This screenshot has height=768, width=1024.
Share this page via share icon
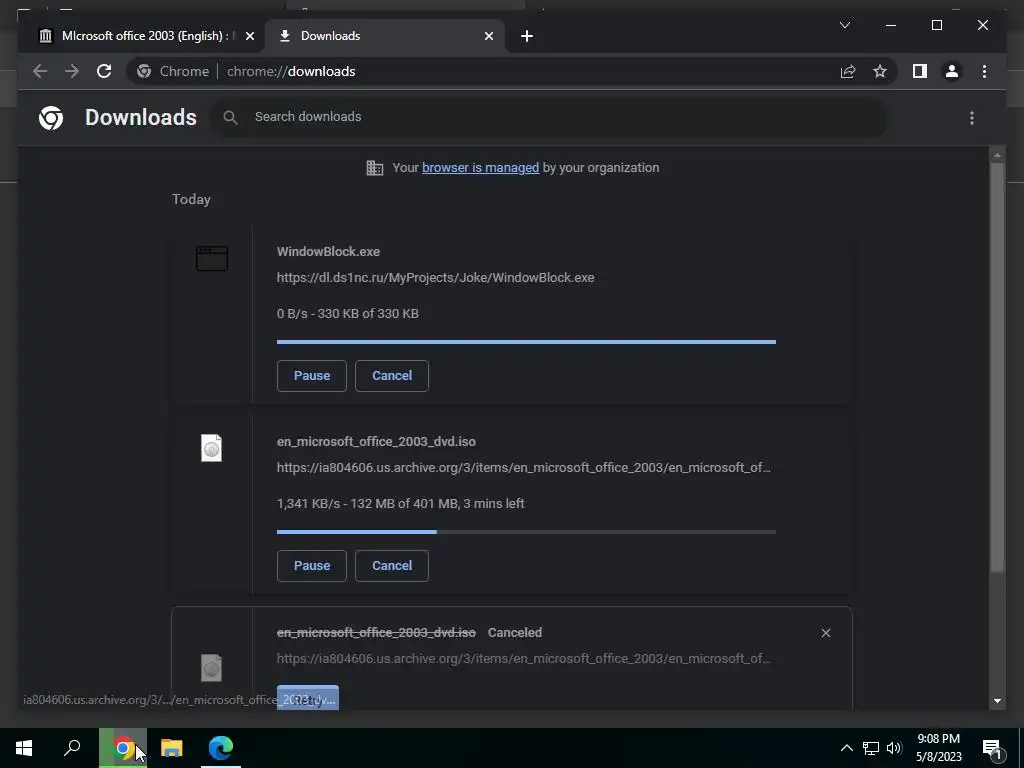click(848, 71)
